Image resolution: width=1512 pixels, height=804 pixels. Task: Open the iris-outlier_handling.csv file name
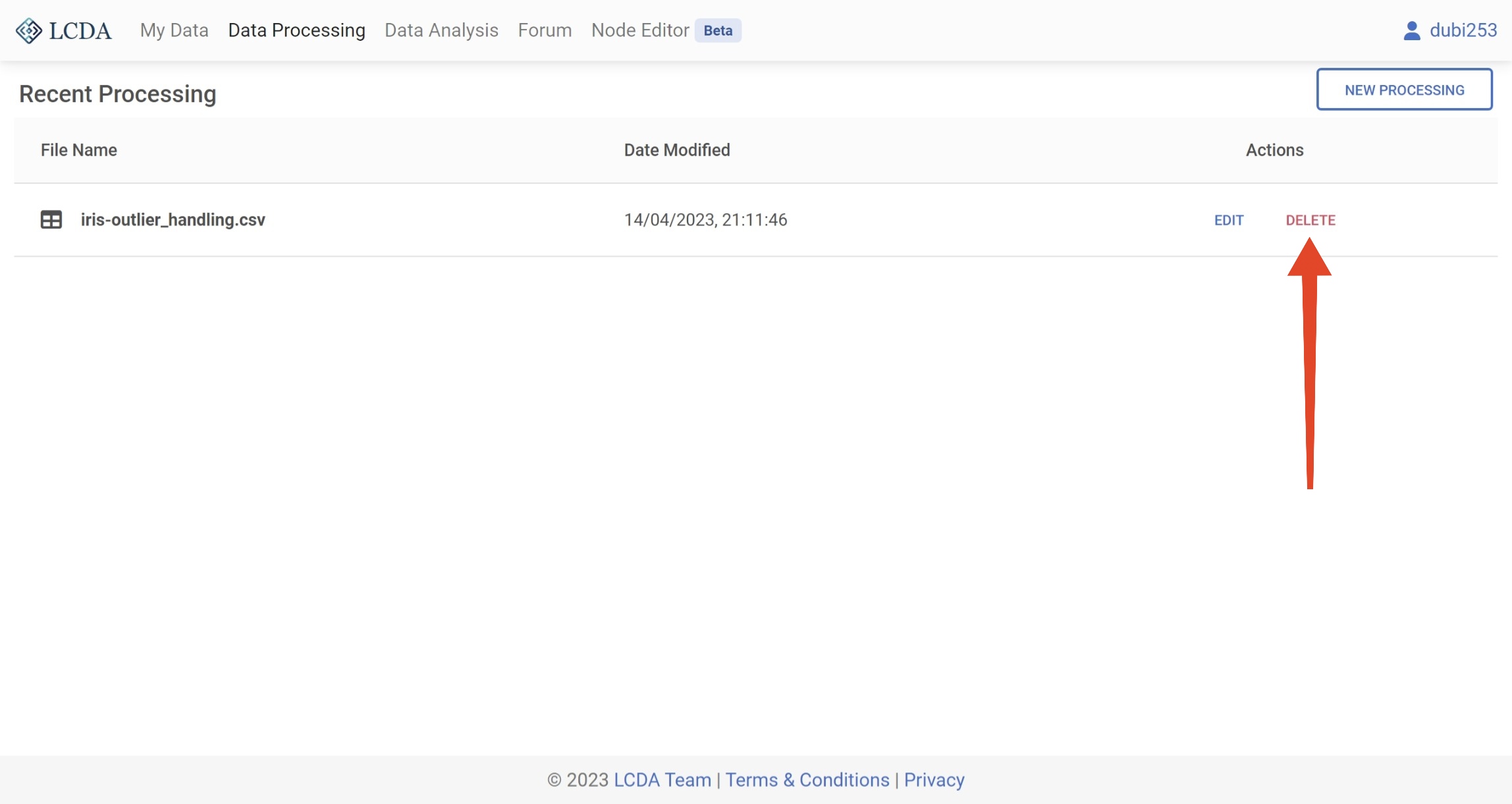[173, 219]
